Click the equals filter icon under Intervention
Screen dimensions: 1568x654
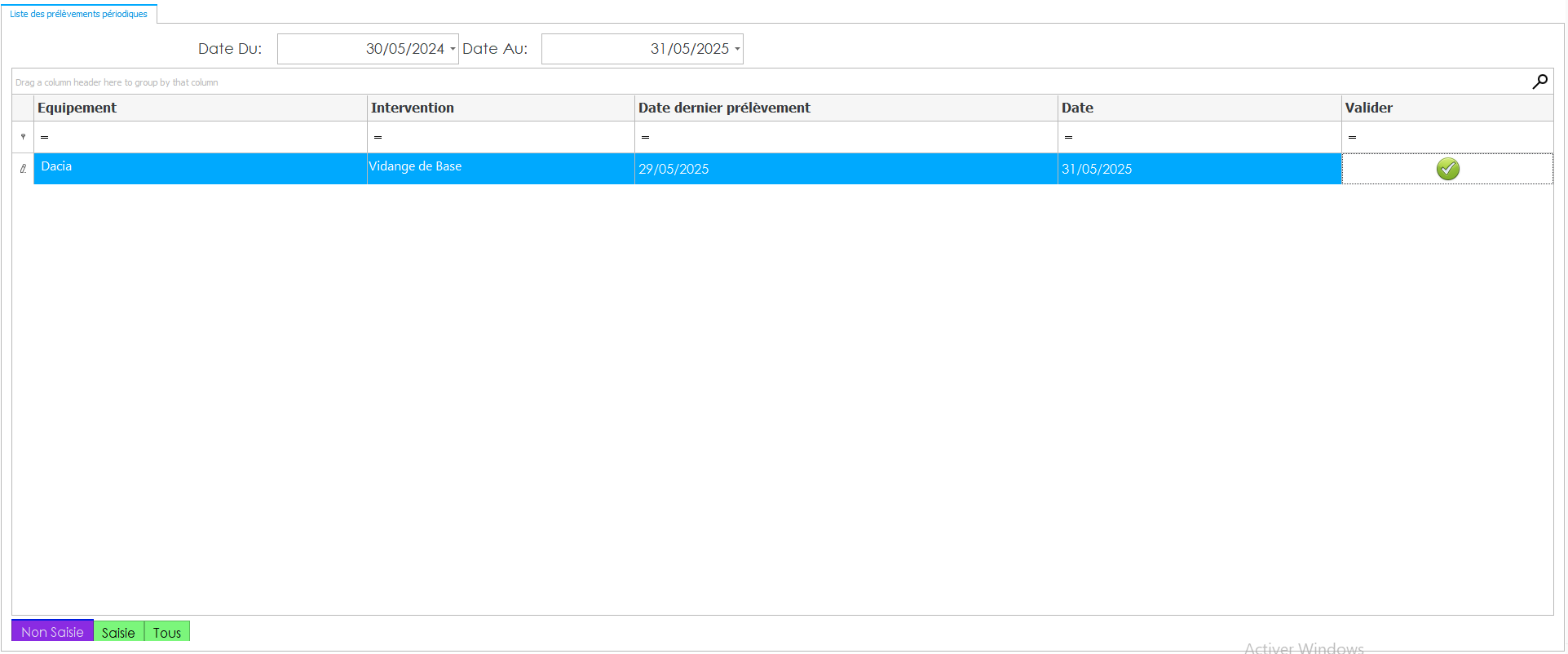[x=378, y=137]
